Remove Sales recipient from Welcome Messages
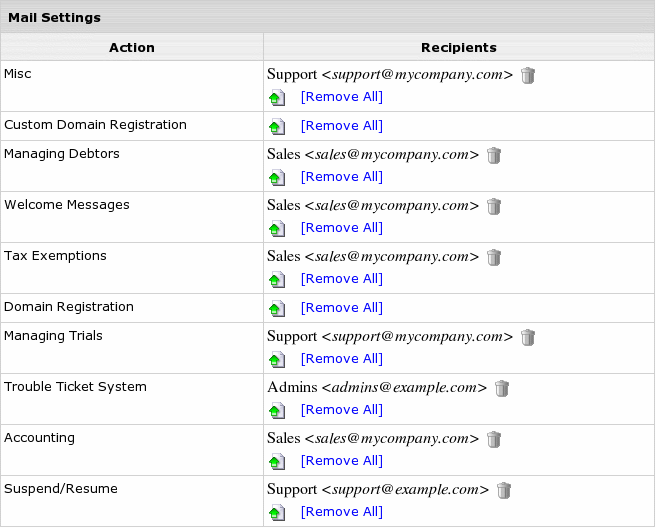Image resolution: width=656 pixels, height=528 pixels. [x=494, y=207]
